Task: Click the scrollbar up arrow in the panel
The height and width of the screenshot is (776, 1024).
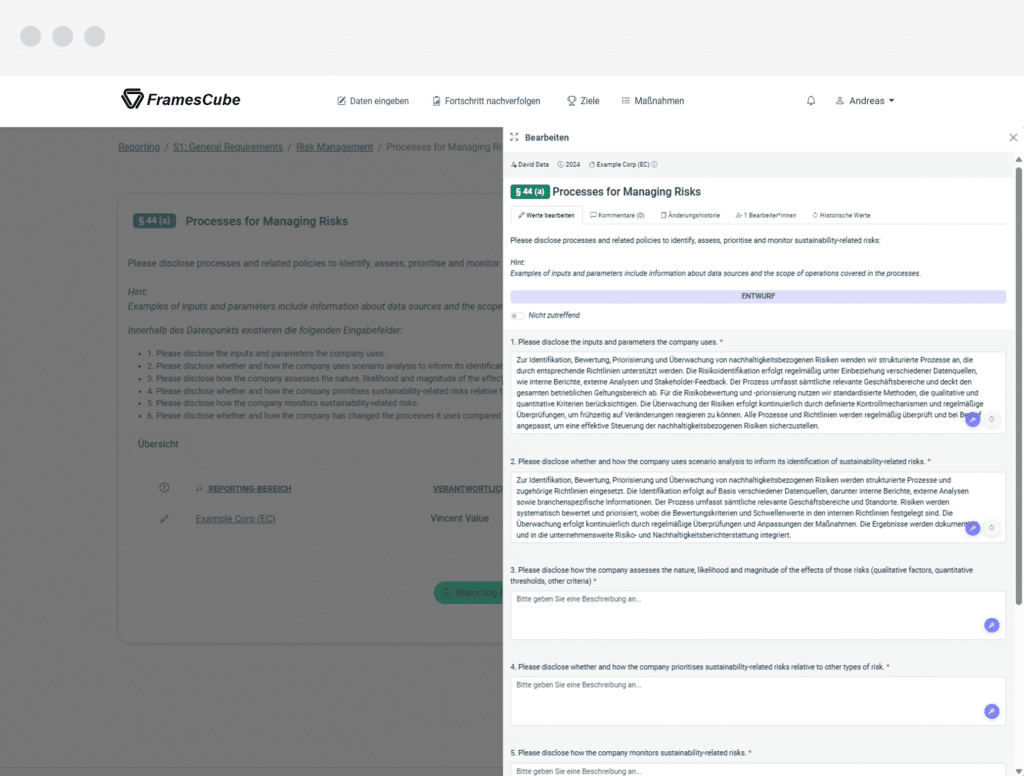Action: pyautogui.click(x=1018, y=159)
